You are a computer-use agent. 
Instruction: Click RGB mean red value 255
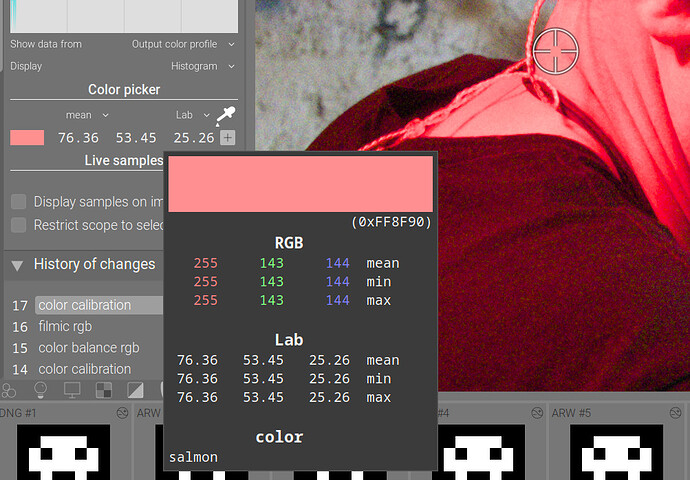[206, 263]
